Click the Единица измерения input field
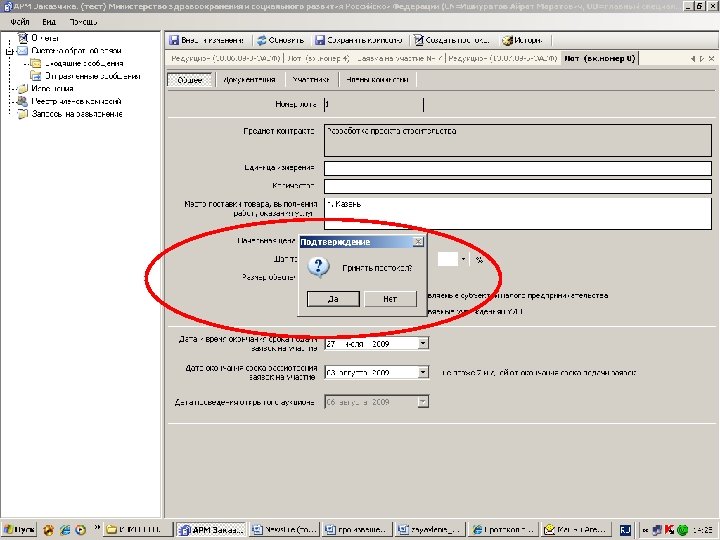Viewport: 720px width, 540px height. click(518, 168)
